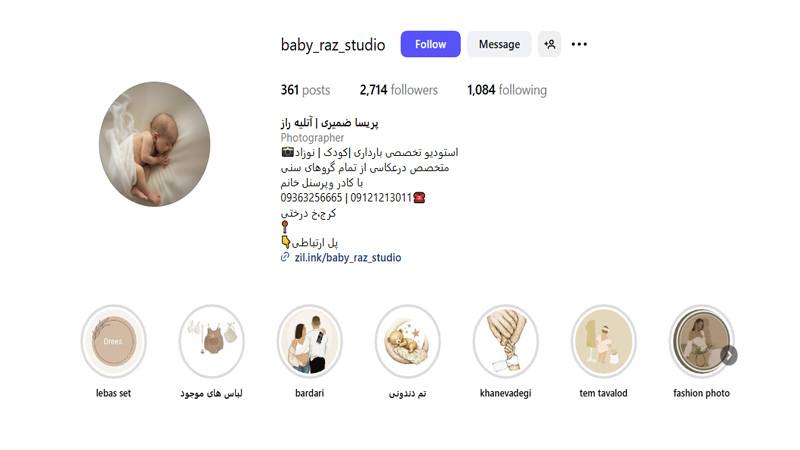This screenshot has width=800, height=450.
Task: Open the tem tavalod highlight
Action: [x=604, y=341]
